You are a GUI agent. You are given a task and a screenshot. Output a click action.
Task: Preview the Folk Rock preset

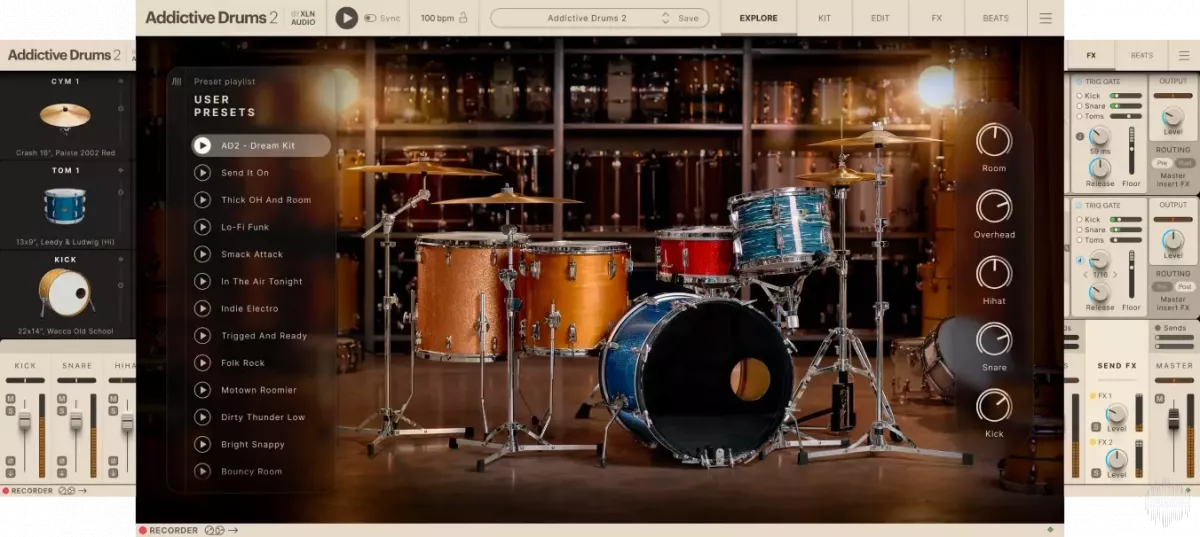tap(203, 362)
